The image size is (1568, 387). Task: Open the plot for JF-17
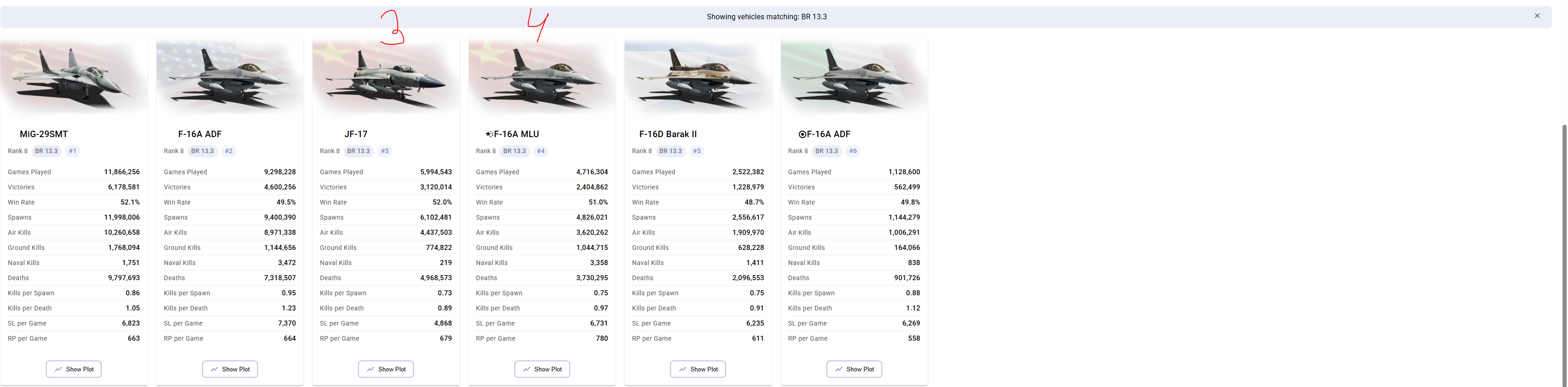386,370
